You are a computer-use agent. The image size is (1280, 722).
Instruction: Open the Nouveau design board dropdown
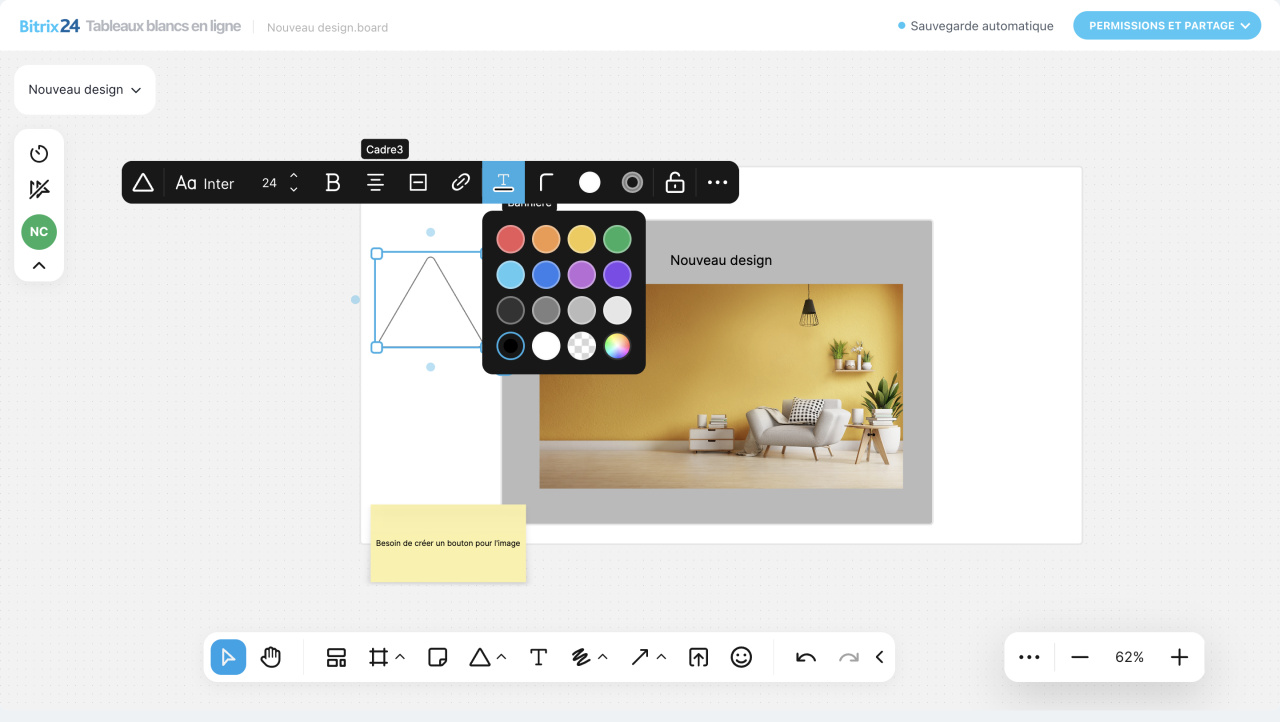point(84,89)
